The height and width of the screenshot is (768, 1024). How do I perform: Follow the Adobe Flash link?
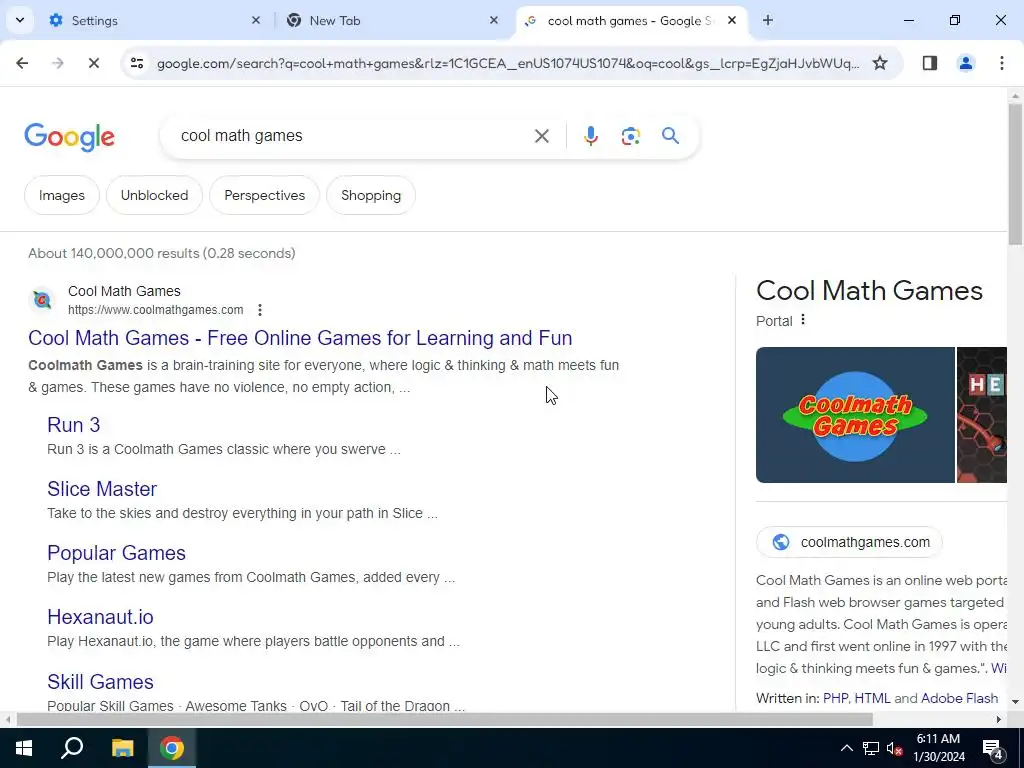tap(959, 698)
